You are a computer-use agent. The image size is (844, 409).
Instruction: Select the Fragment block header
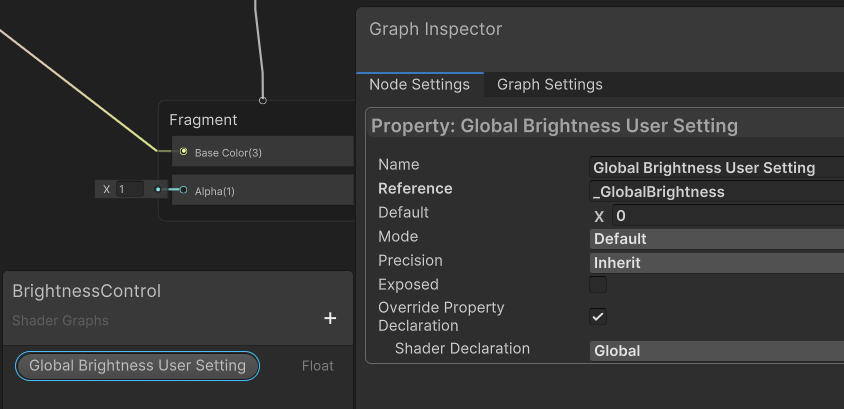[203, 120]
